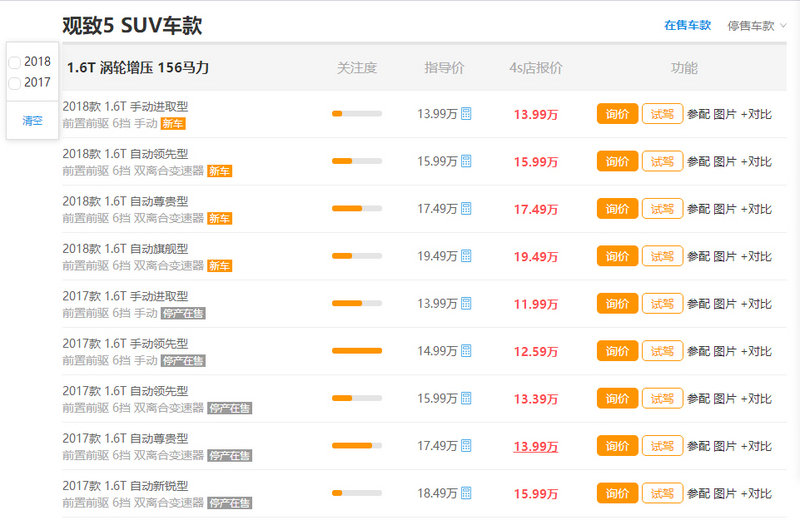Add 2017款 1.6T 自动新锐型 to +对比

pyautogui.click(x=756, y=493)
